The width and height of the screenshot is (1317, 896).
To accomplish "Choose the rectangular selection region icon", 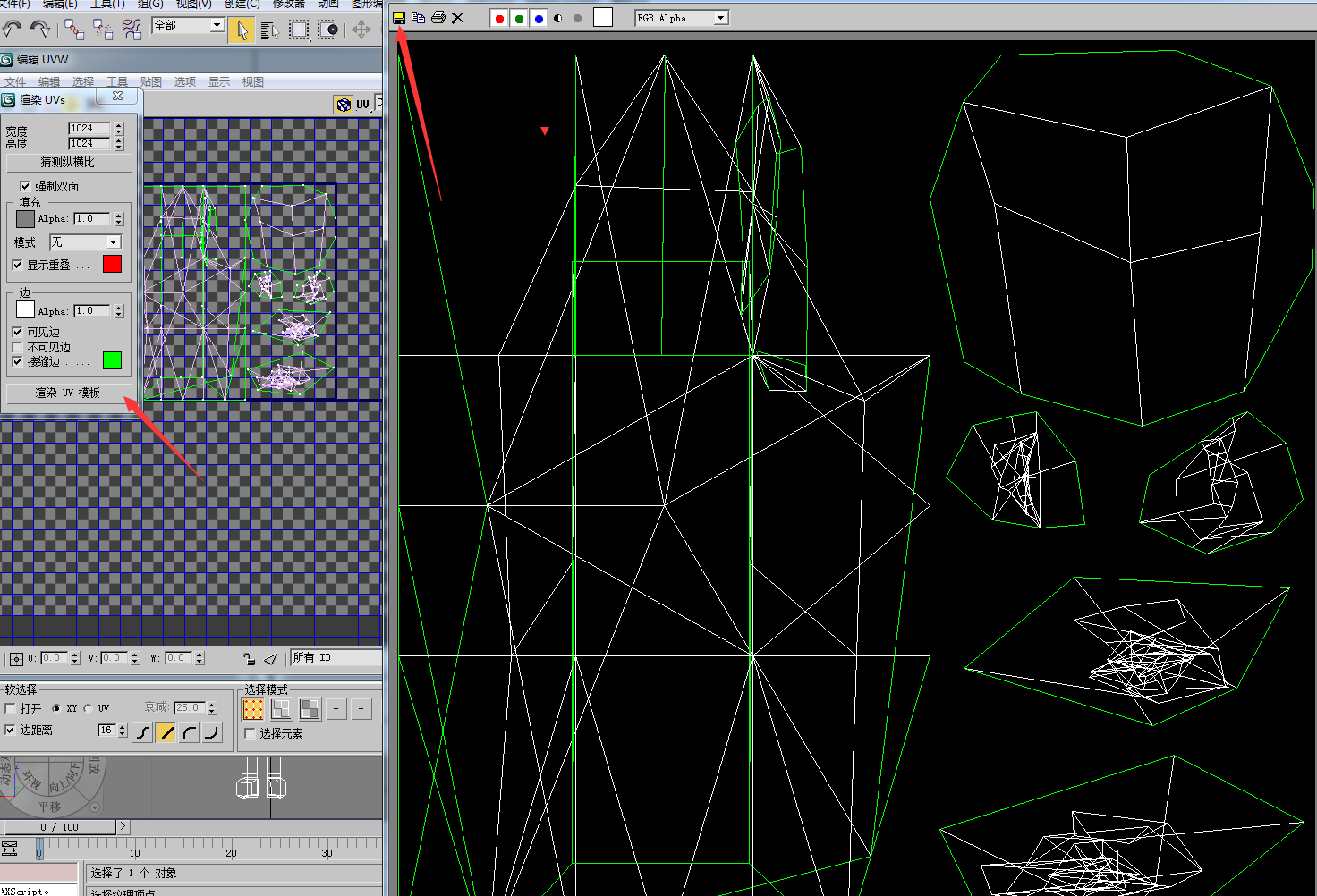I will pos(299,30).
